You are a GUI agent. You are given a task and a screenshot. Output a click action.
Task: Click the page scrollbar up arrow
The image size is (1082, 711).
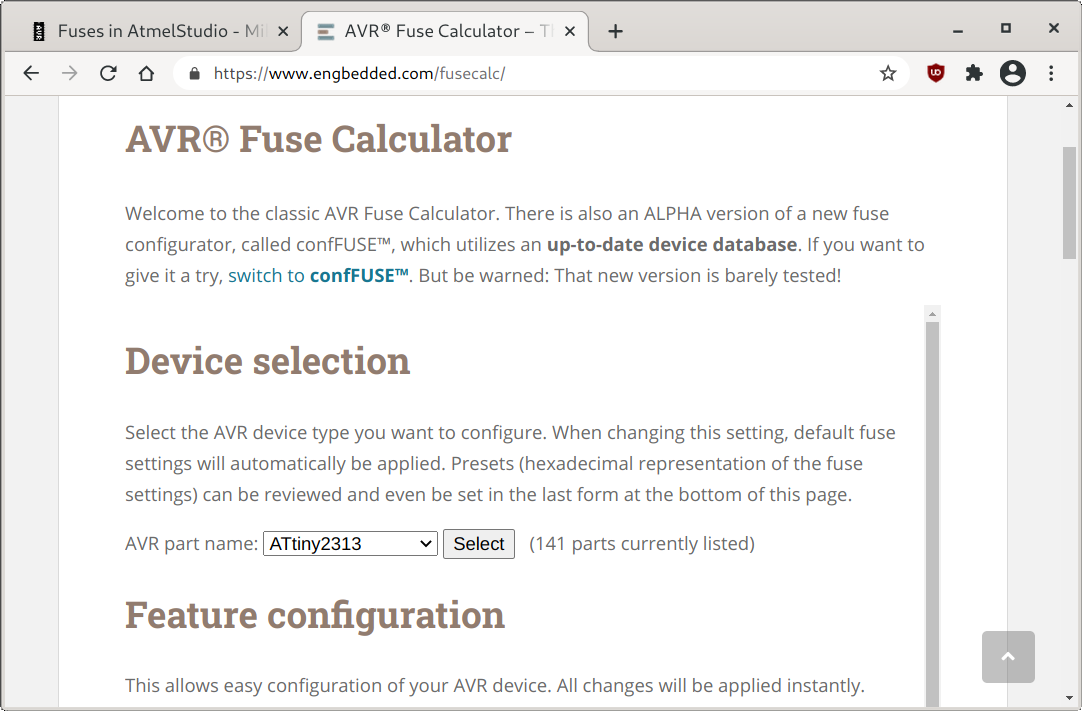1070,106
